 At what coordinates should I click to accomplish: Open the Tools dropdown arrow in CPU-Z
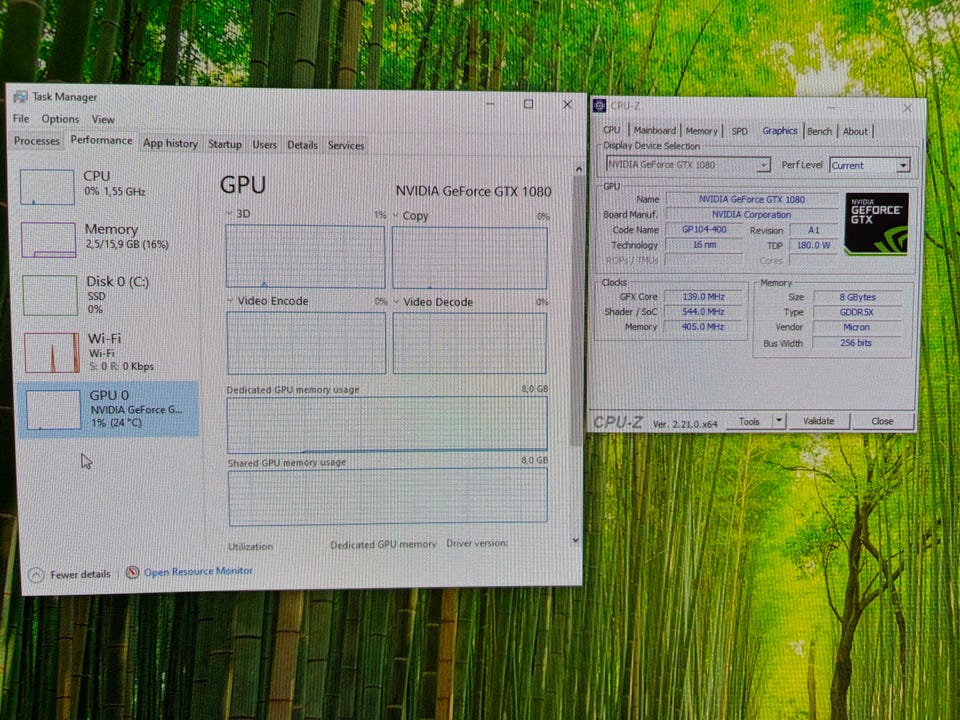(x=779, y=421)
